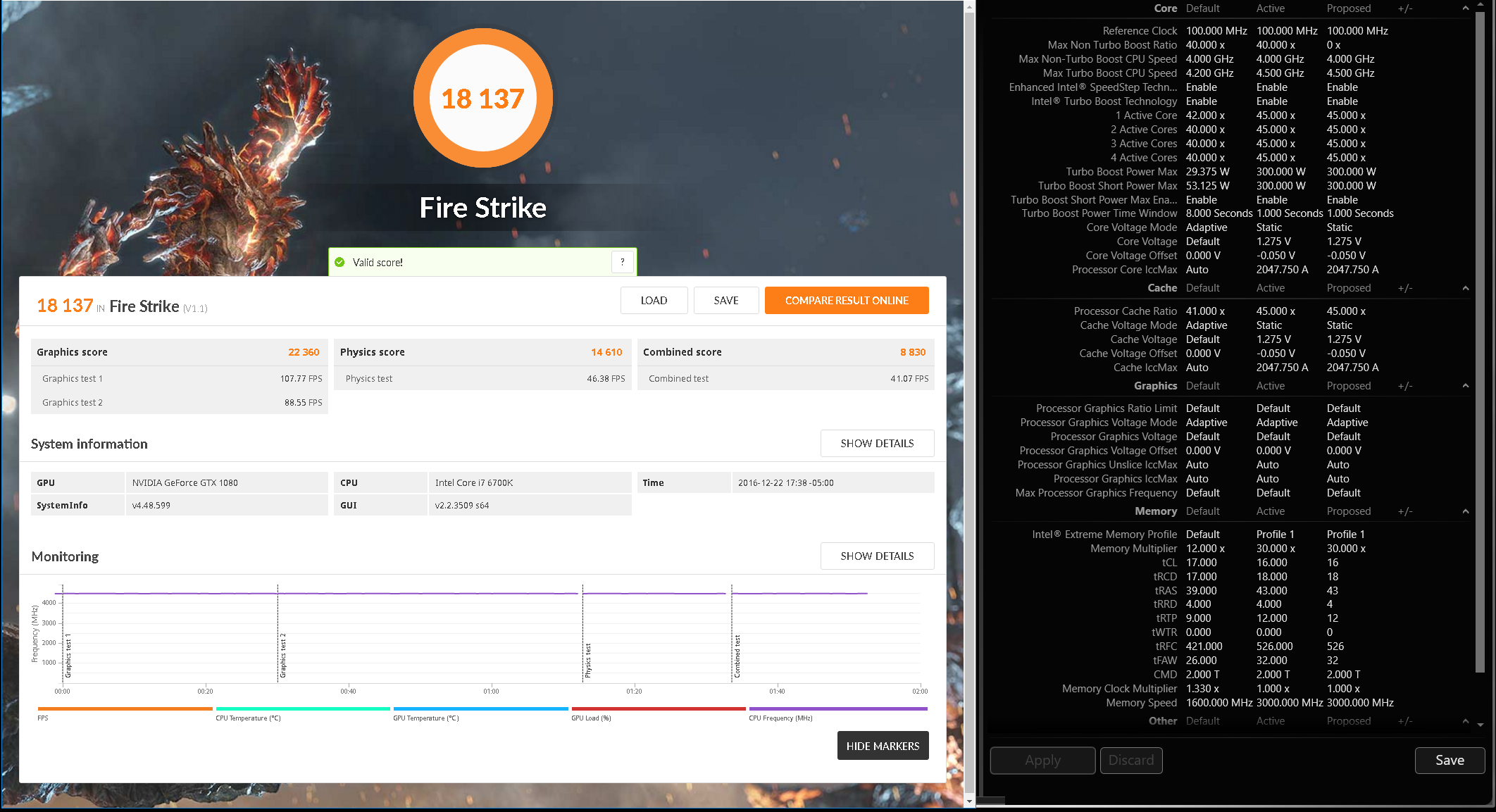
Task: Click SystemInfo version v4.48.599
Action: pos(151,505)
